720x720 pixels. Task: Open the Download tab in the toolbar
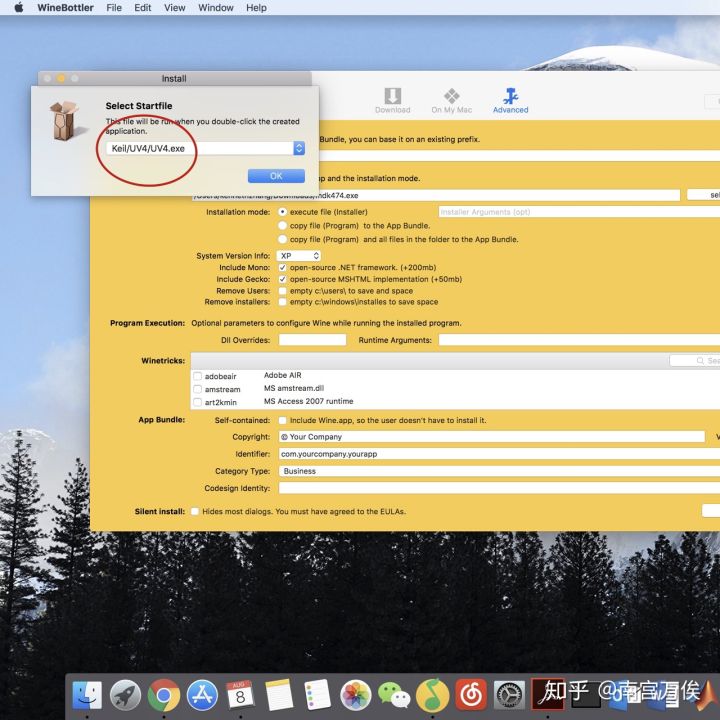tap(392, 101)
